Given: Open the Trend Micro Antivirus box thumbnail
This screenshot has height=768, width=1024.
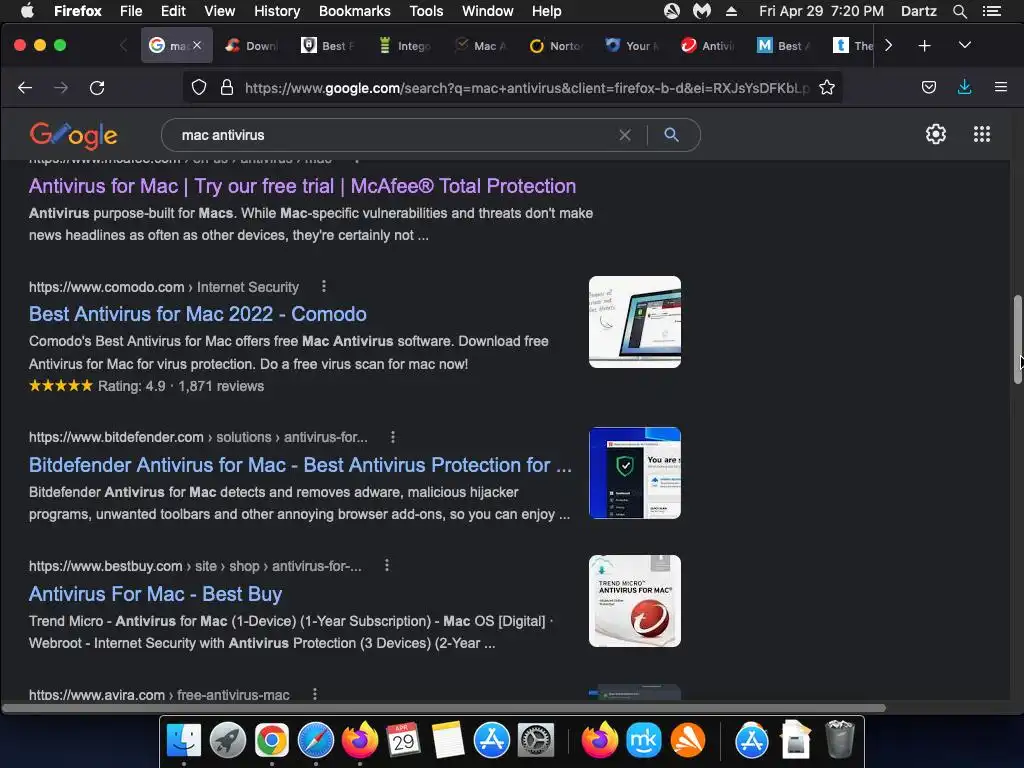Looking at the screenshot, I should [x=635, y=601].
